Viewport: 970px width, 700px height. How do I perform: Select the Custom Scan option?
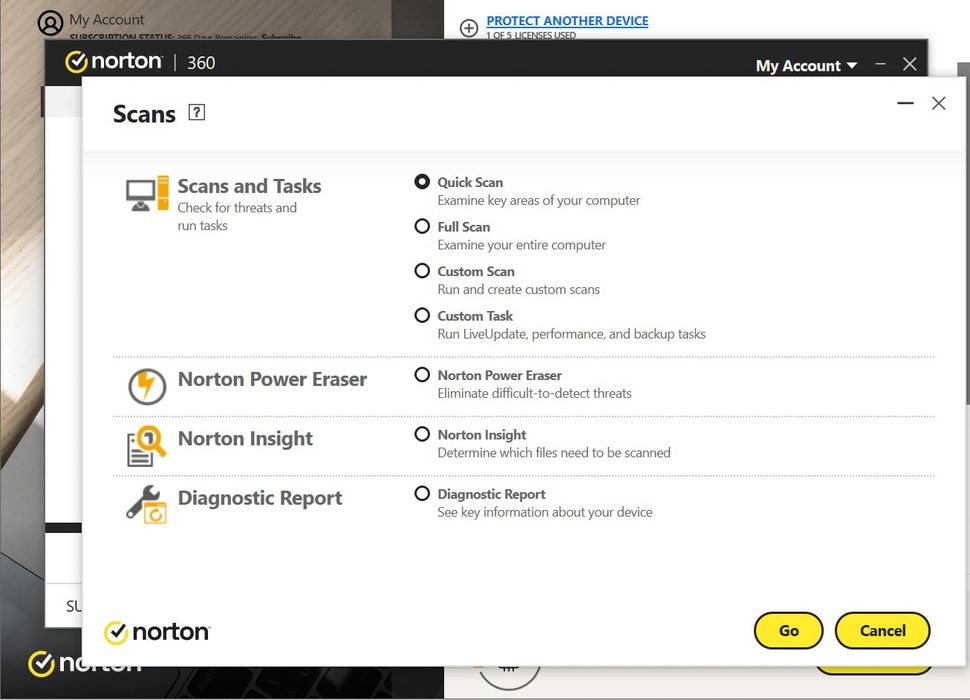tap(422, 271)
